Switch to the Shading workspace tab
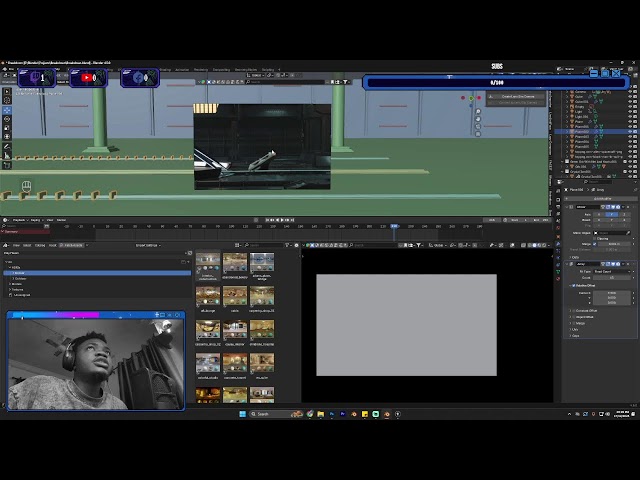 [165, 69]
